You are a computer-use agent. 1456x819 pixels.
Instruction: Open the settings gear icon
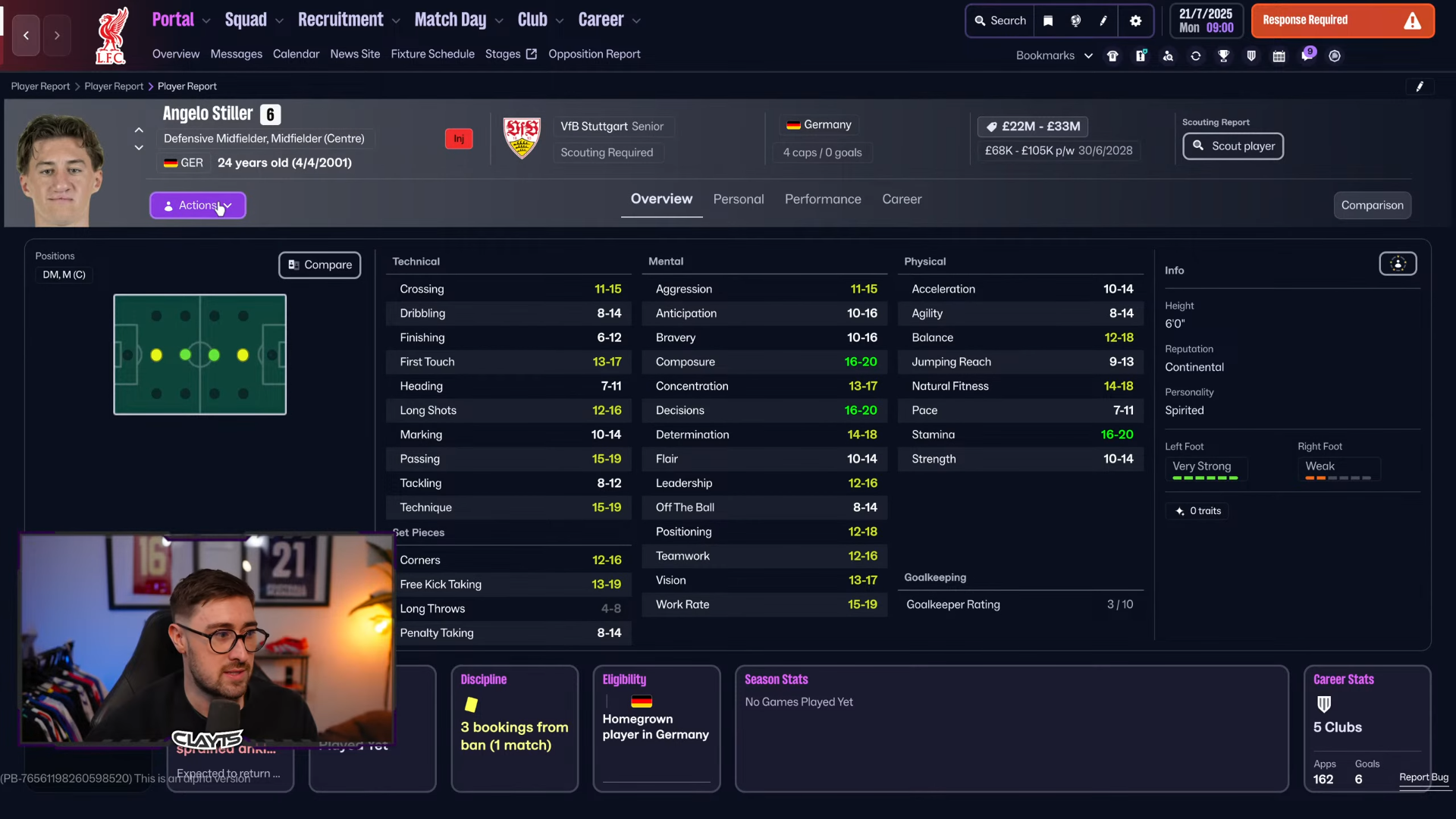click(1135, 20)
